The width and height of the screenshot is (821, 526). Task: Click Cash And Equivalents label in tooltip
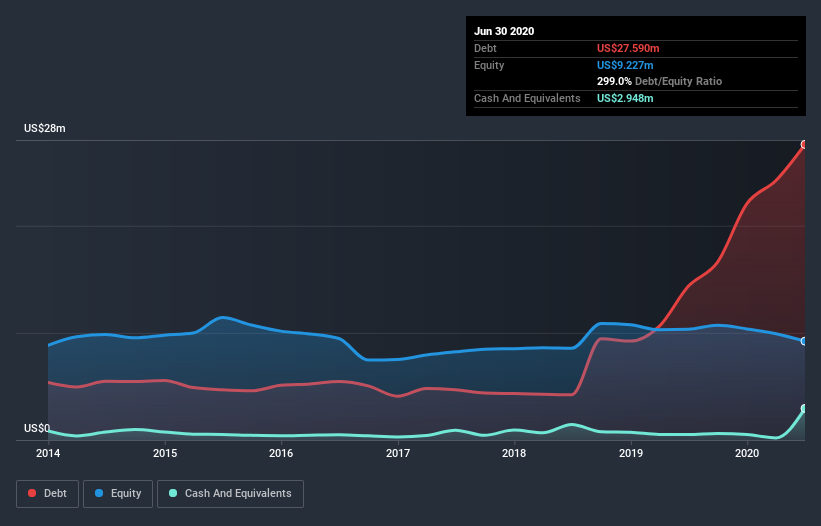pos(527,98)
